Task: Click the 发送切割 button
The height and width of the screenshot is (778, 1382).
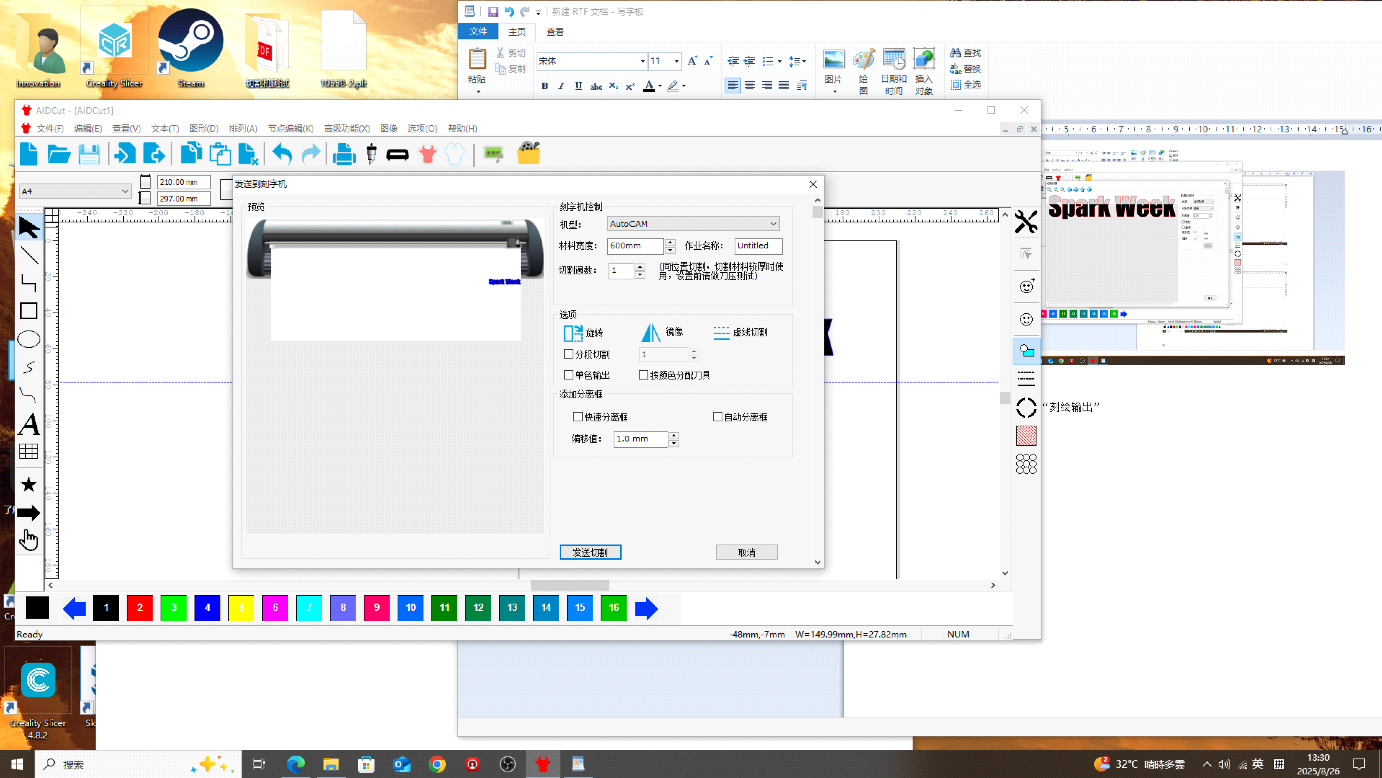Action: click(x=590, y=552)
